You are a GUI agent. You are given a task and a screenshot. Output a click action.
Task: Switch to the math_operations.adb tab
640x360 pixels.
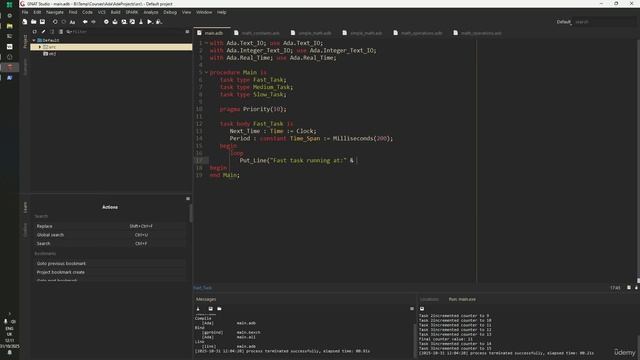[x=421, y=33]
